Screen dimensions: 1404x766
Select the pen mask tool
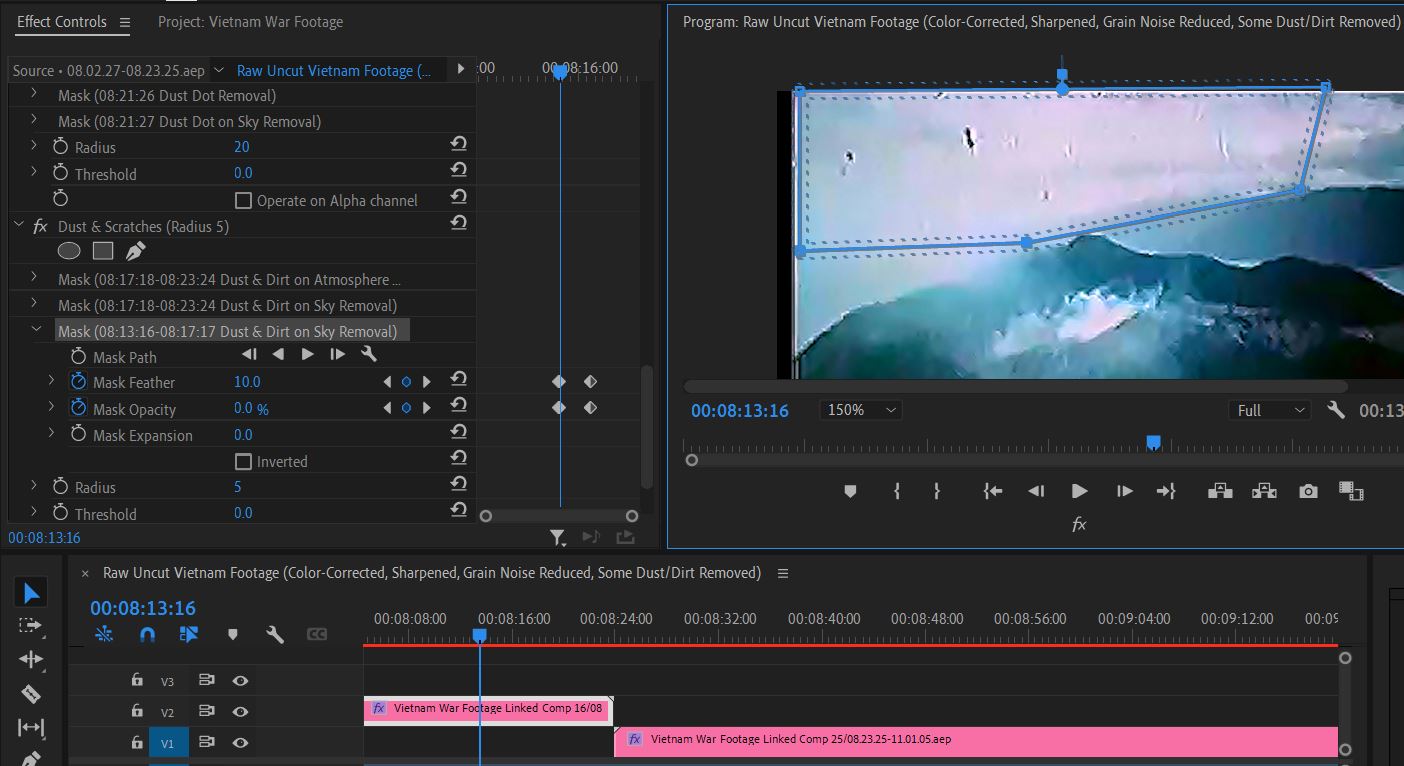click(x=135, y=251)
